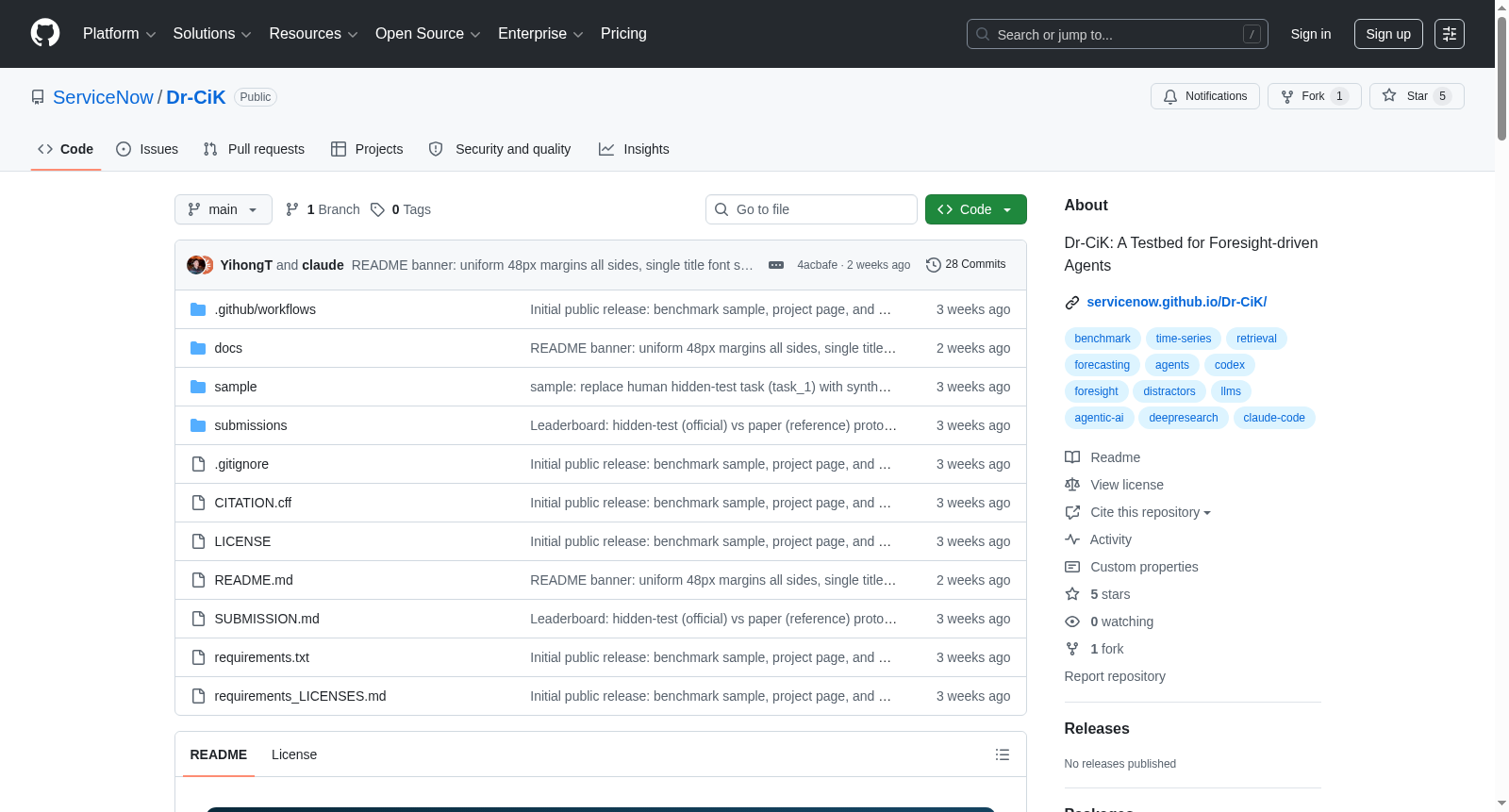Image resolution: width=1509 pixels, height=812 pixels.
Task: Open the main branch selector dropdown
Action: click(224, 209)
